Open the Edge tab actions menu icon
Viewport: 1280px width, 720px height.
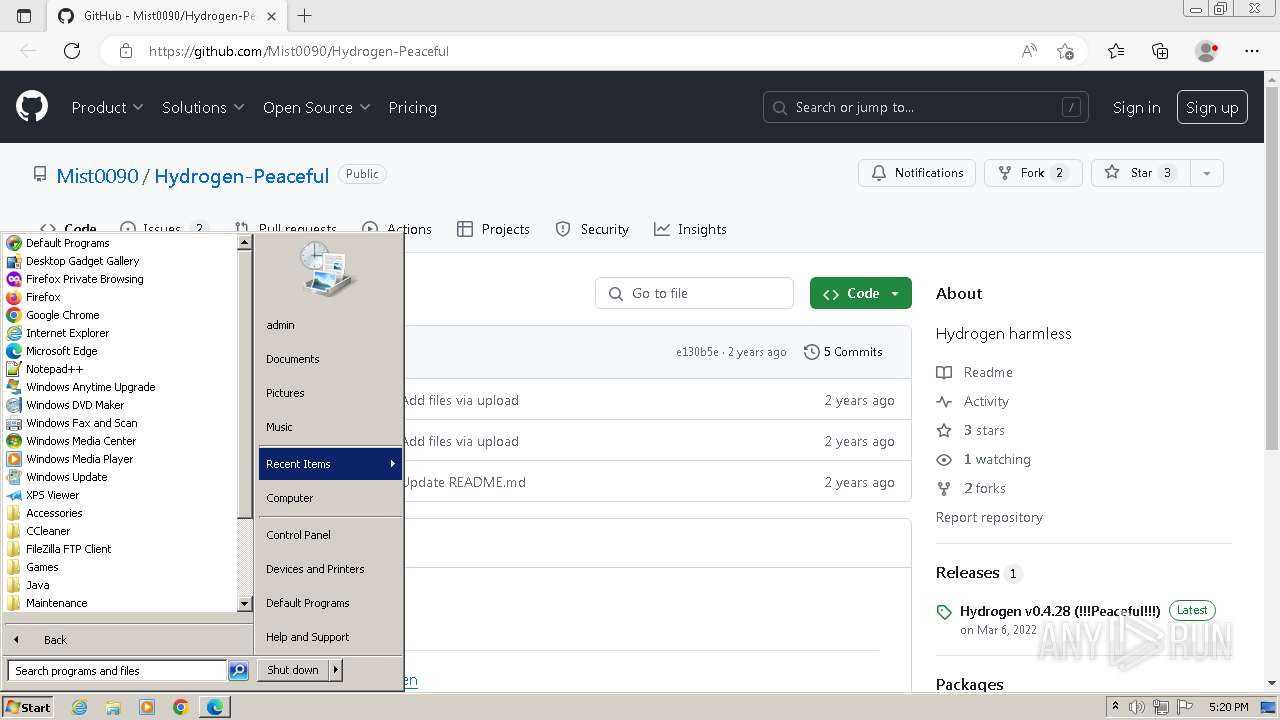[x=24, y=16]
